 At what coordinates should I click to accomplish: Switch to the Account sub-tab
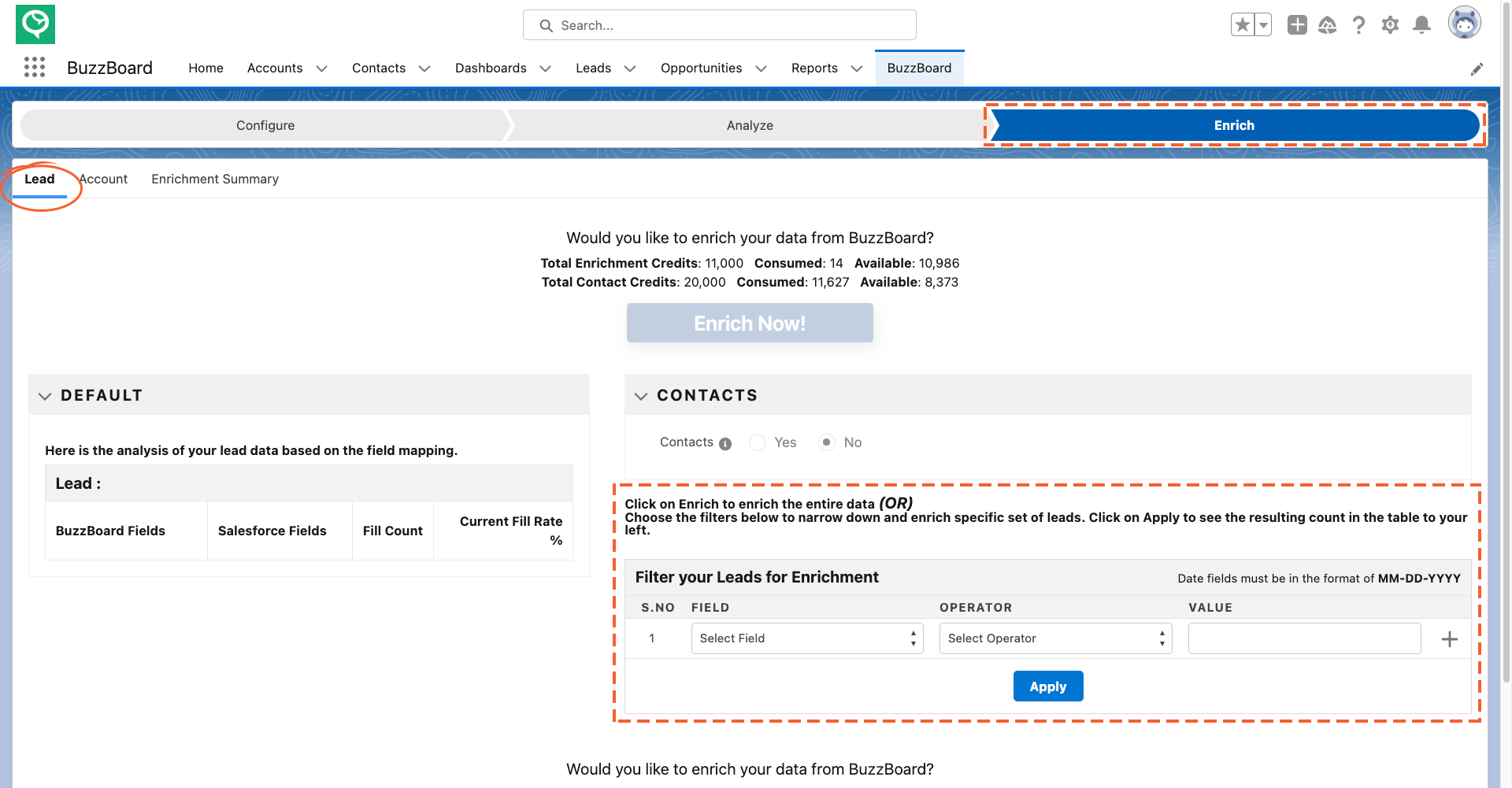point(103,179)
